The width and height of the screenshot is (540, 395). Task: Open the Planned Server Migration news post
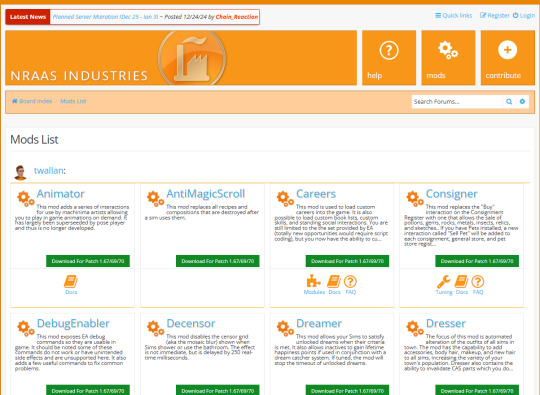(105, 17)
